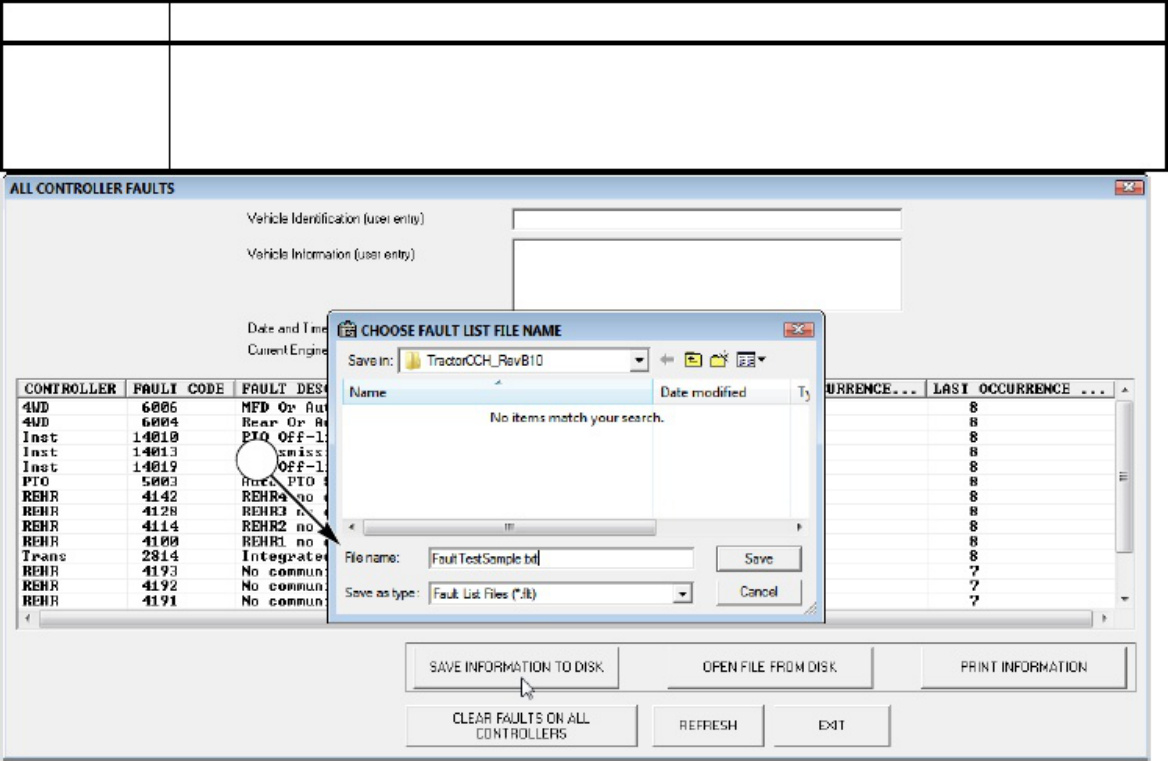The width and height of the screenshot is (1168, 761).
Task: Click the fault table vertical scrollbar thumb
Action: (1125, 477)
